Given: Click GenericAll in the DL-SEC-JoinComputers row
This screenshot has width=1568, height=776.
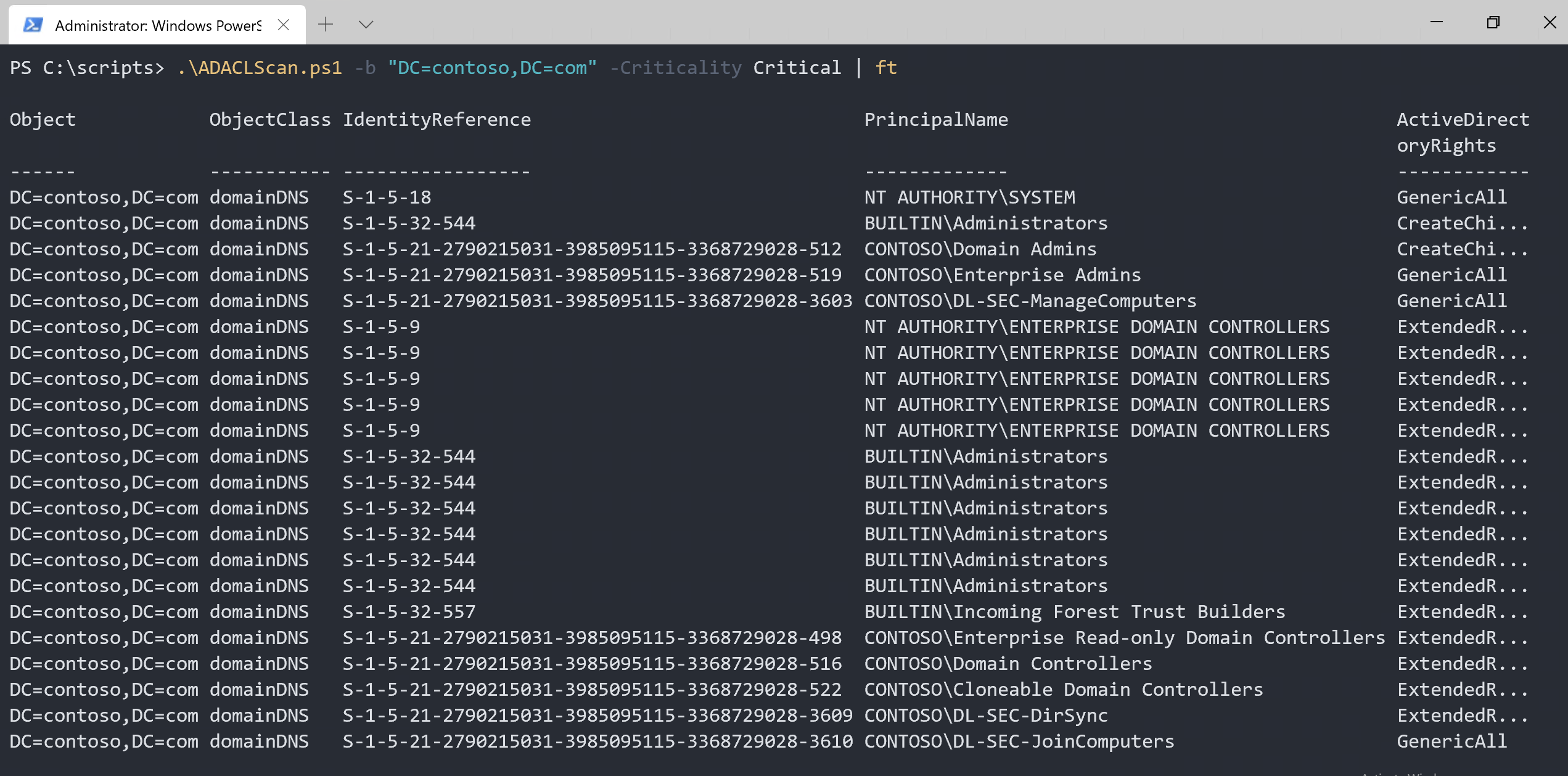Looking at the screenshot, I should coord(1451,741).
